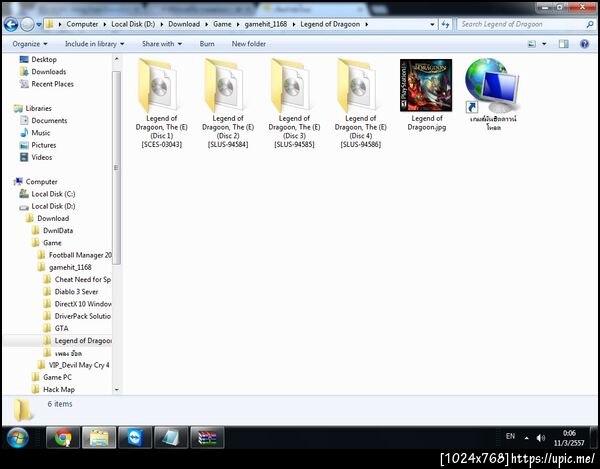Viewport: 600px width, 469px height.
Task: Open TeamViewer from the taskbar
Action: (x=135, y=437)
